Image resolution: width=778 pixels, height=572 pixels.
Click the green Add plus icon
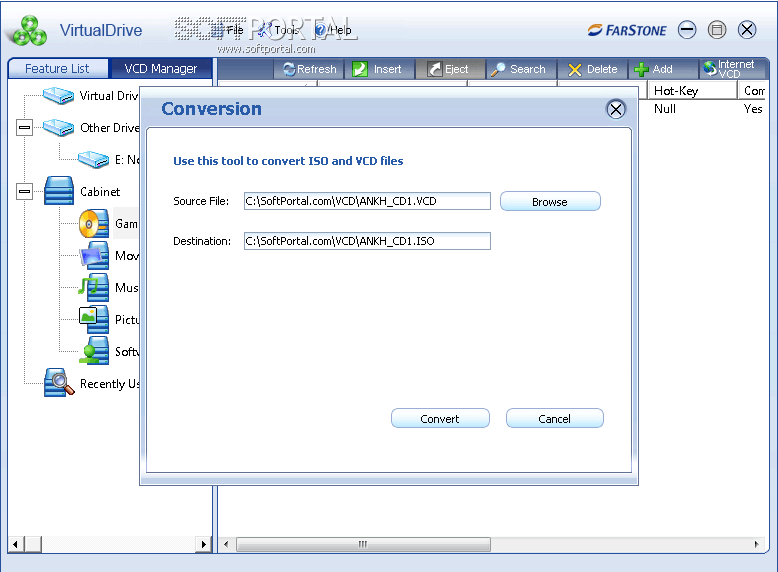coord(641,69)
